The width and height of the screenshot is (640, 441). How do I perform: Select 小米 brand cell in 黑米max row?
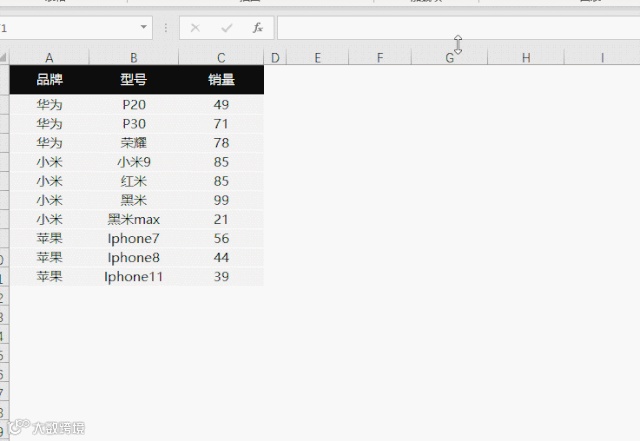coord(49,219)
